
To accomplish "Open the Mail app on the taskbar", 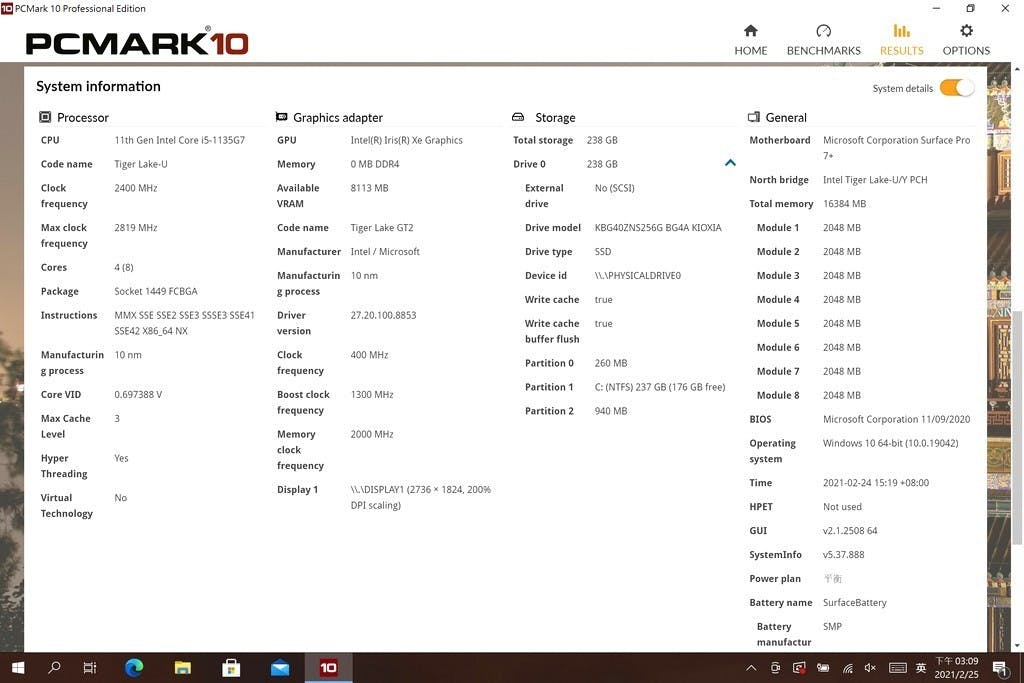I will [x=280, y=667].
